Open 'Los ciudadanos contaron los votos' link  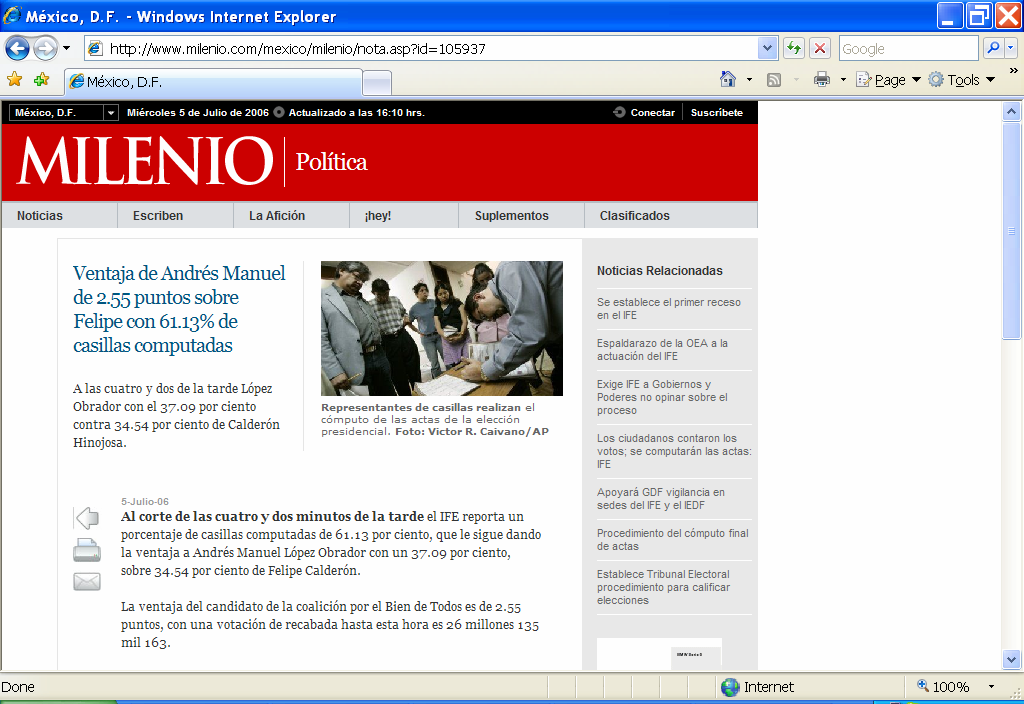[674, 451]
